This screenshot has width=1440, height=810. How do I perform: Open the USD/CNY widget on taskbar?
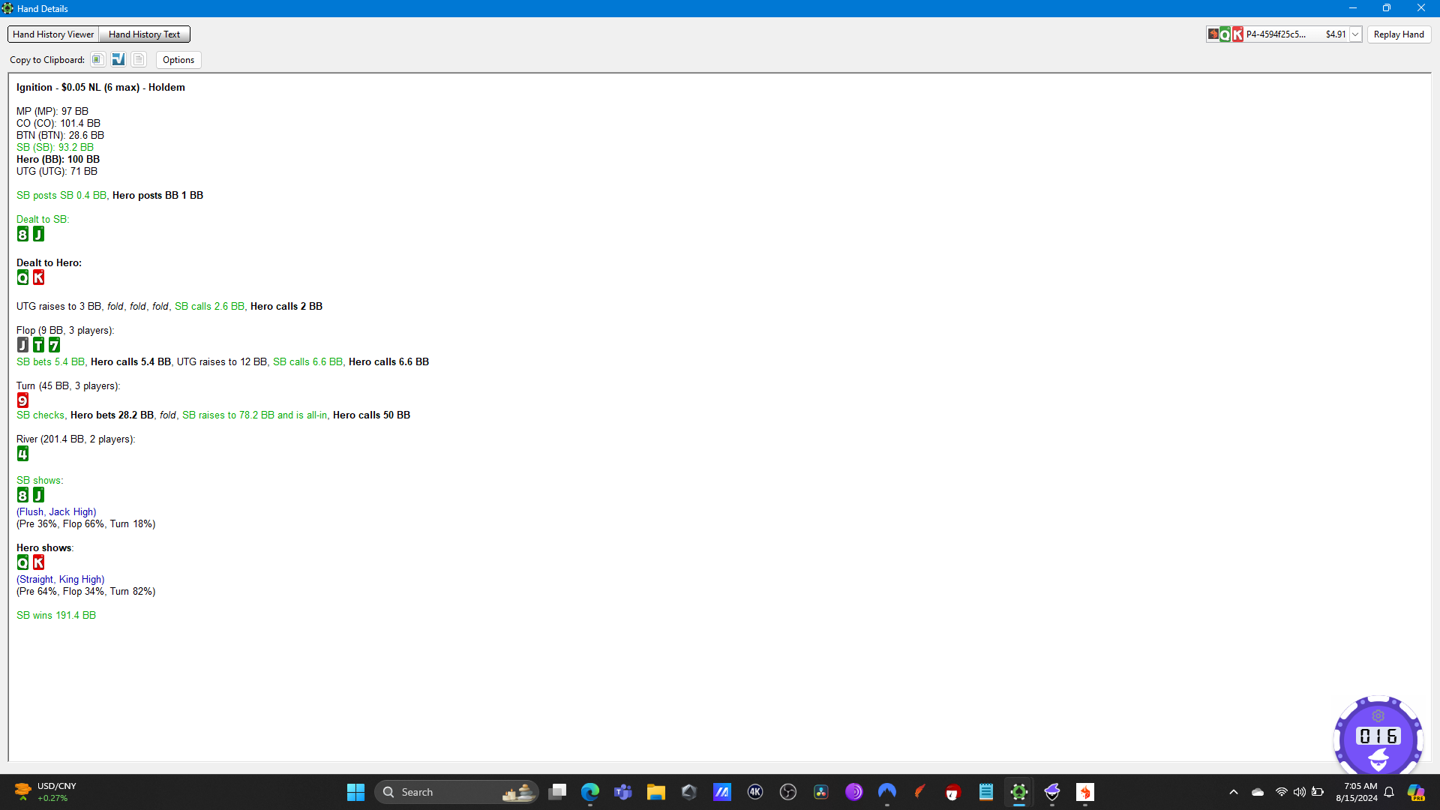(x=45, y=792)
